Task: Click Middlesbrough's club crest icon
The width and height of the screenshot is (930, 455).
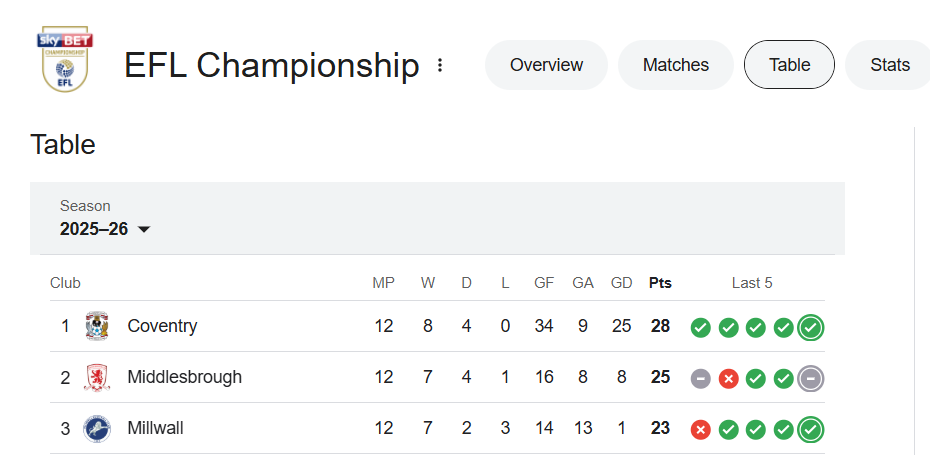Action: pos(97,378)
